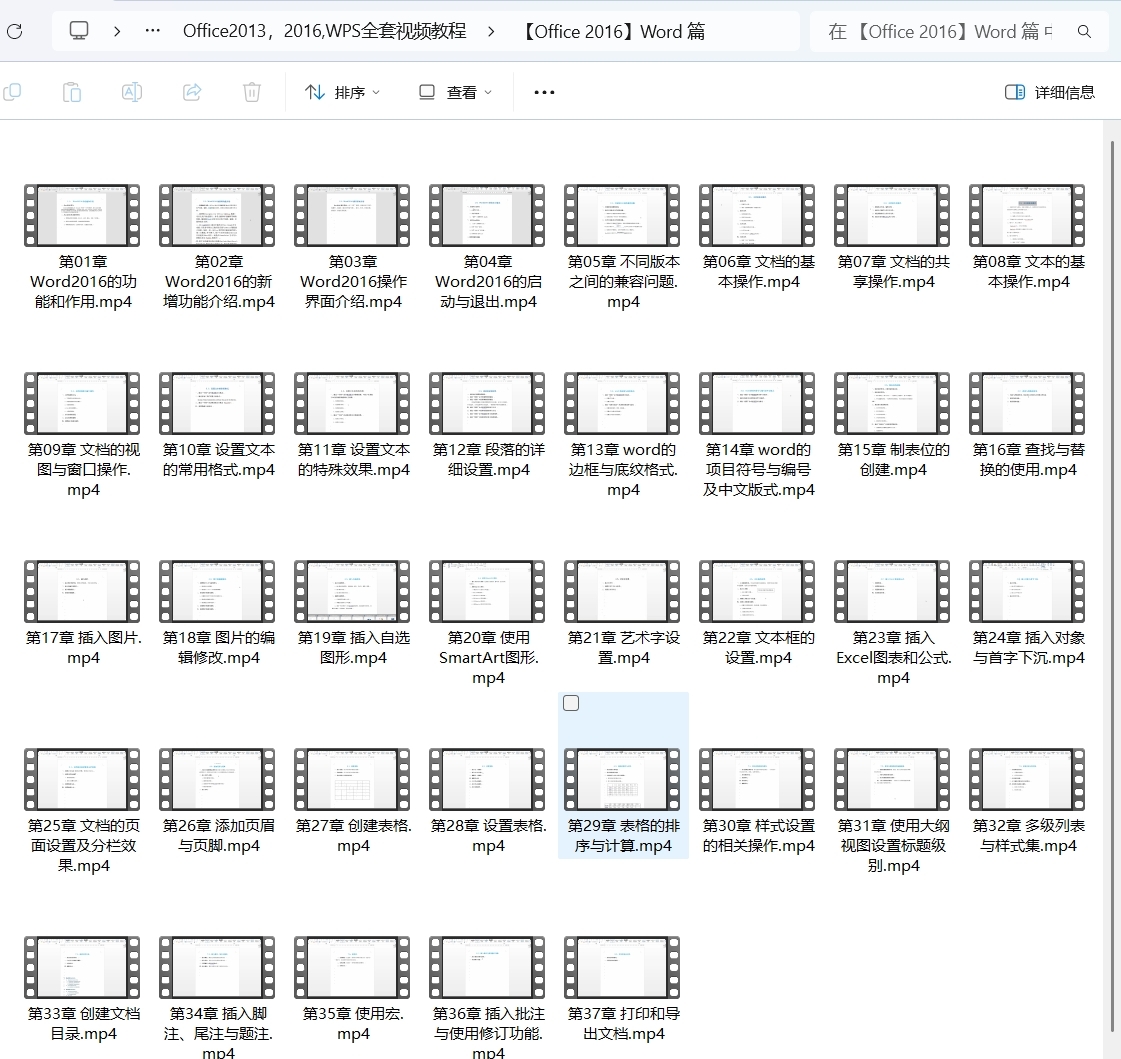Click the Paste toolbar icon
The image size is (1121, 1059).
click(x=71, y=92)
